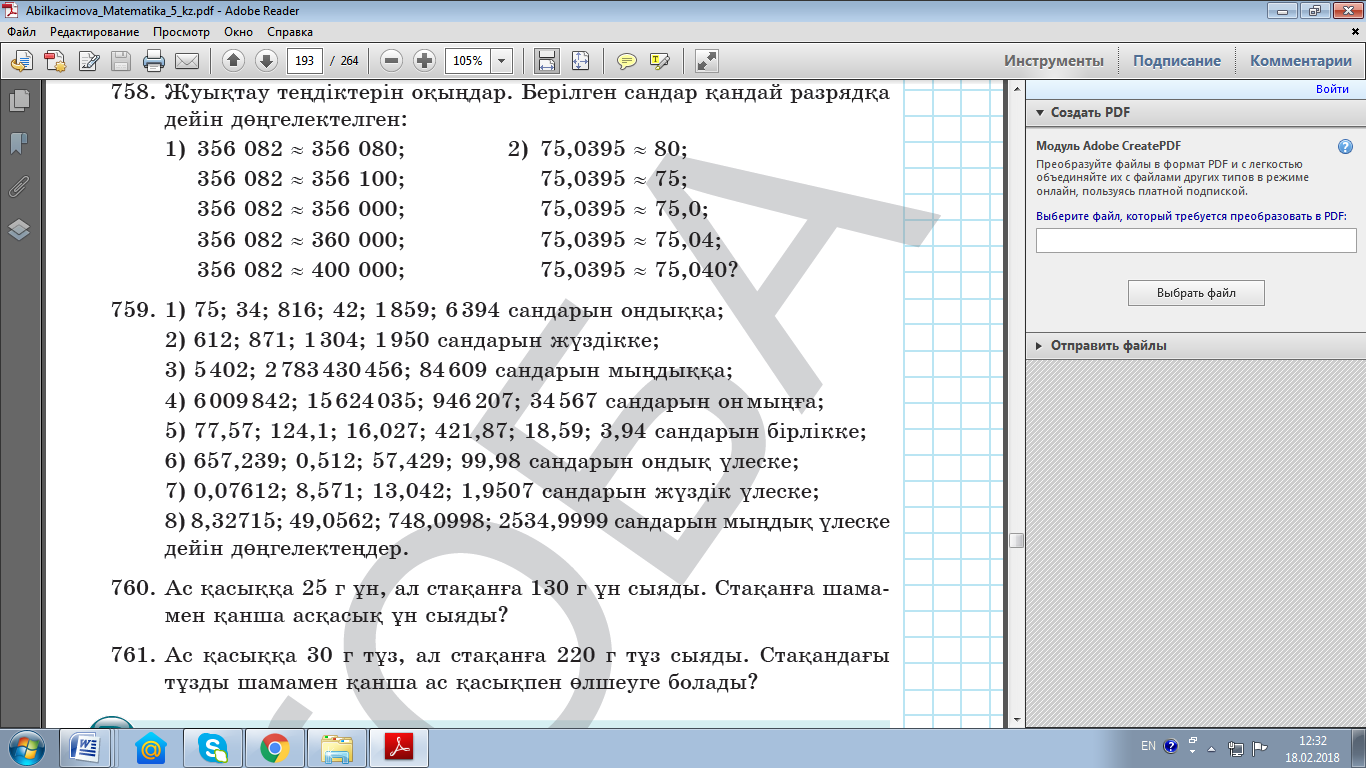Open the Просмотр menu
The width and height of the screenshot is (1366, 768).
click(x=181, y=32)
